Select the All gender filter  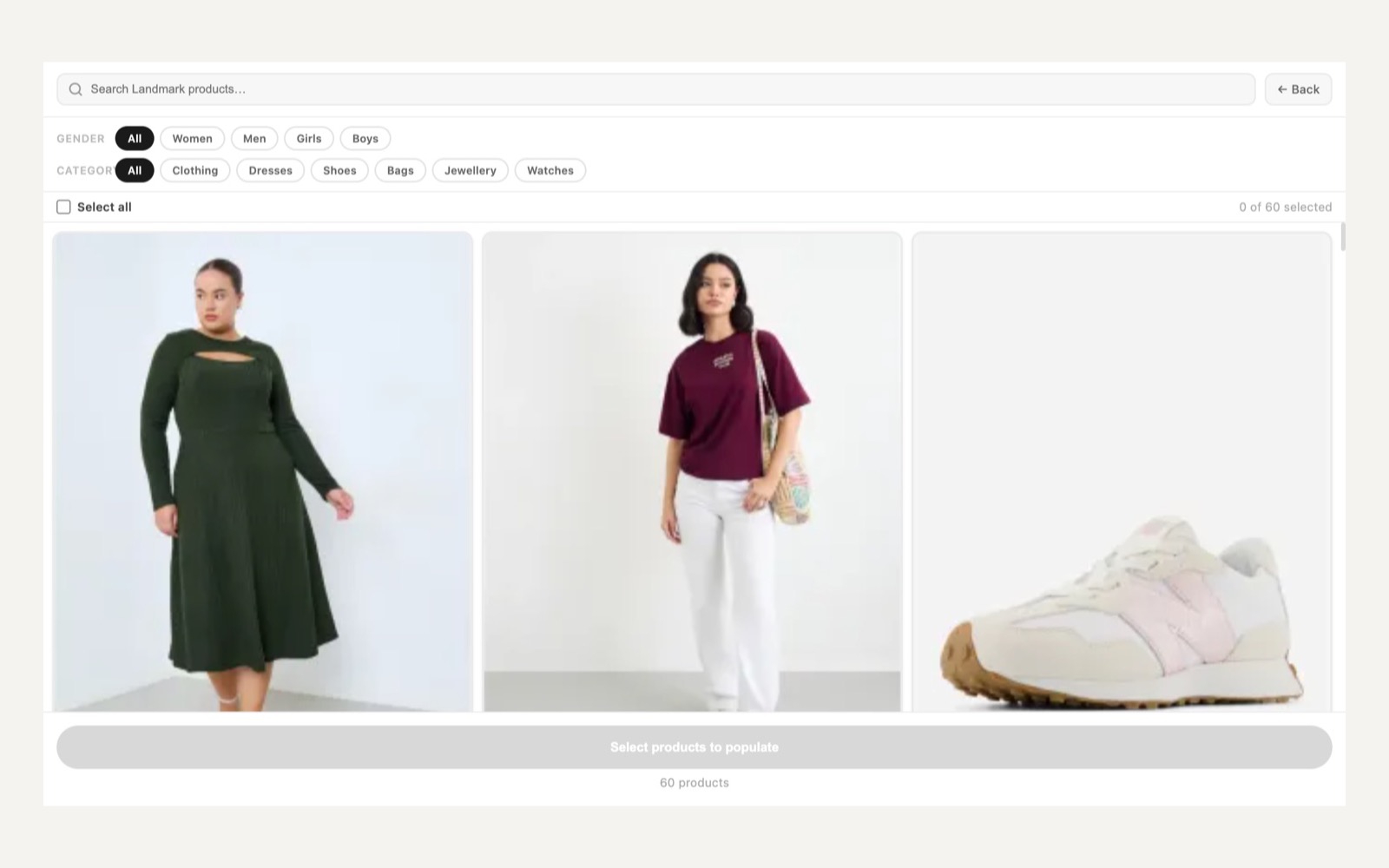point(135,138)
